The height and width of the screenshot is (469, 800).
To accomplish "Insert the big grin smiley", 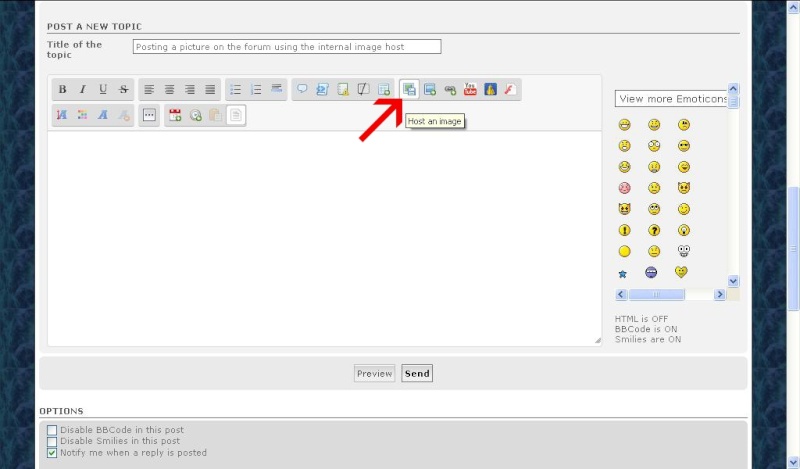I will coord(624,125).
